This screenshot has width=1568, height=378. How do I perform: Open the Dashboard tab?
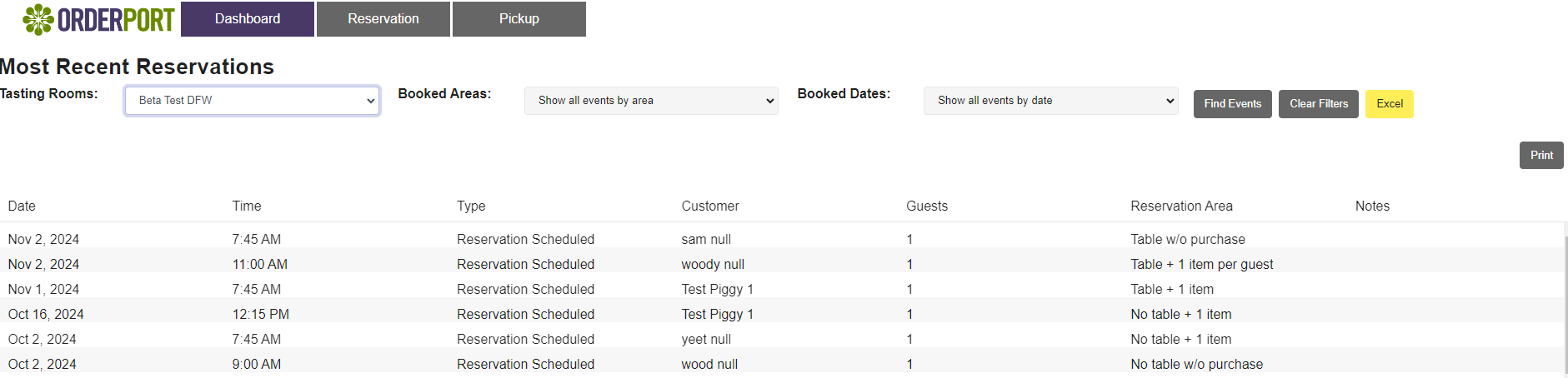point(248,19)
